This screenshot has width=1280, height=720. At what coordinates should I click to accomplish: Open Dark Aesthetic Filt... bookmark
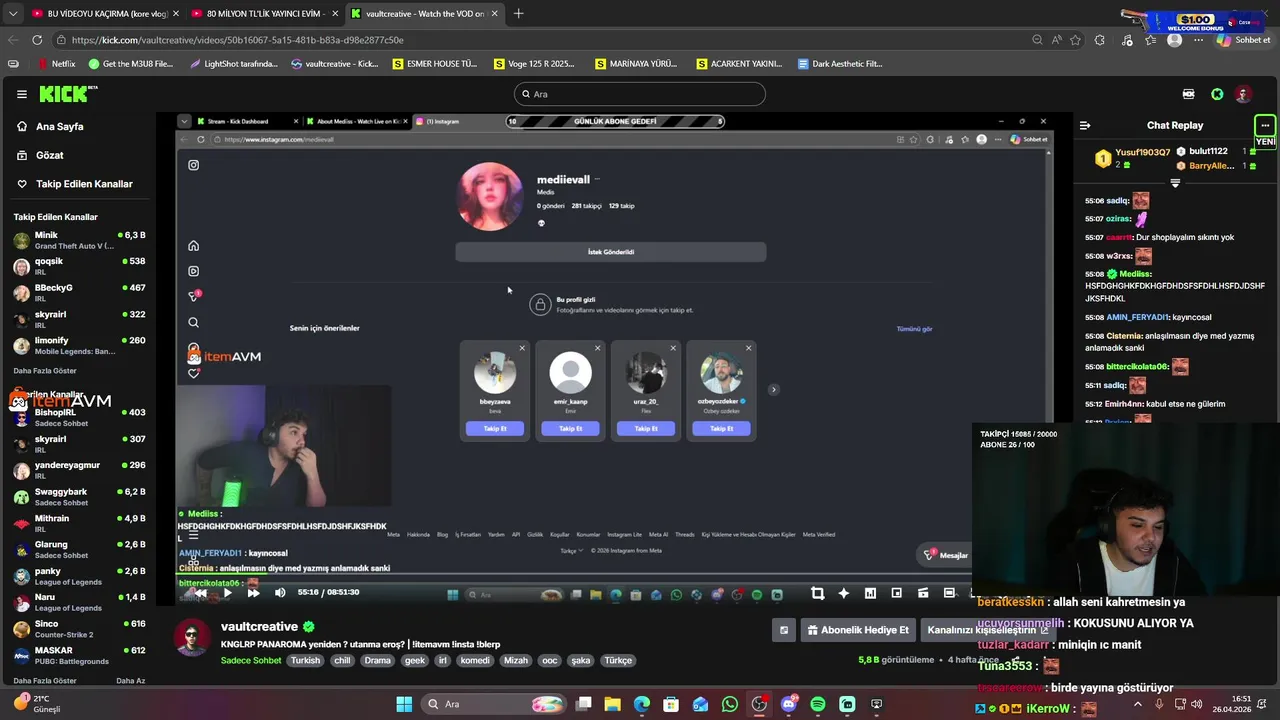840,64
